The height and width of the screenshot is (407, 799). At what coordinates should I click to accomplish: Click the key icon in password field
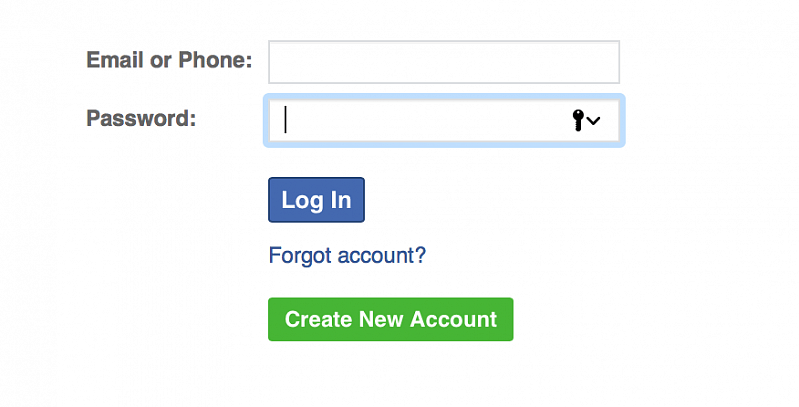(x=577, y=121)
